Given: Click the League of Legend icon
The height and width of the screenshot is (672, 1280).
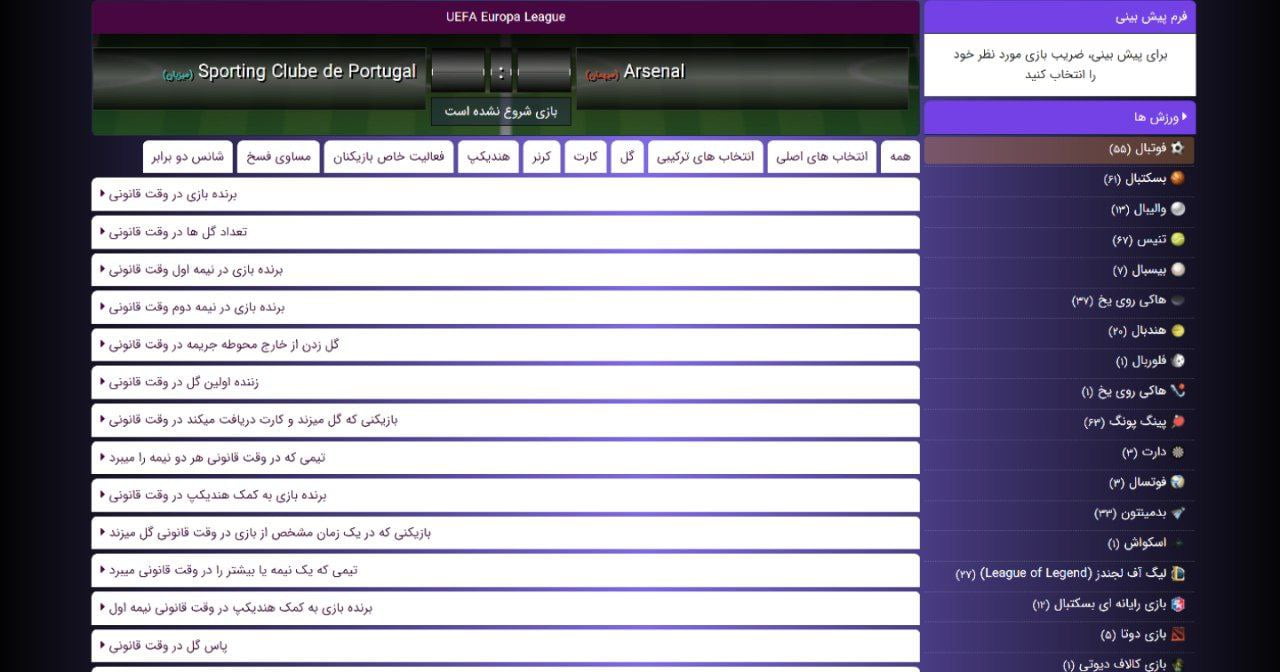Looking at the screenshot, I should 1177,574.
